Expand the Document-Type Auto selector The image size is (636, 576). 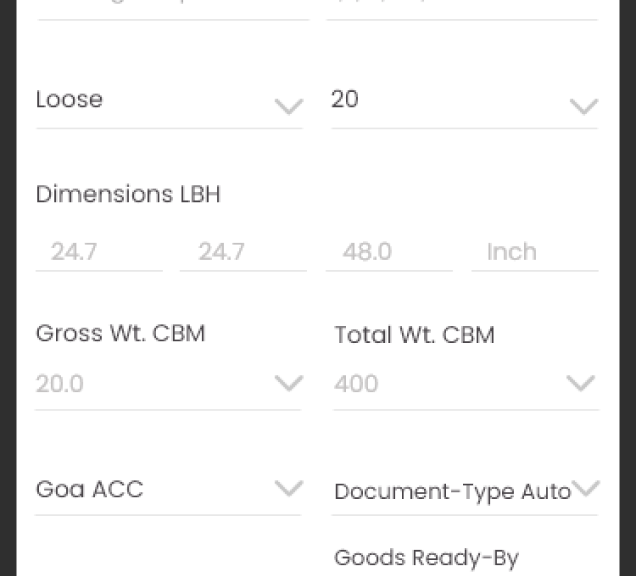pyautogui.click(x=465, y=490)
